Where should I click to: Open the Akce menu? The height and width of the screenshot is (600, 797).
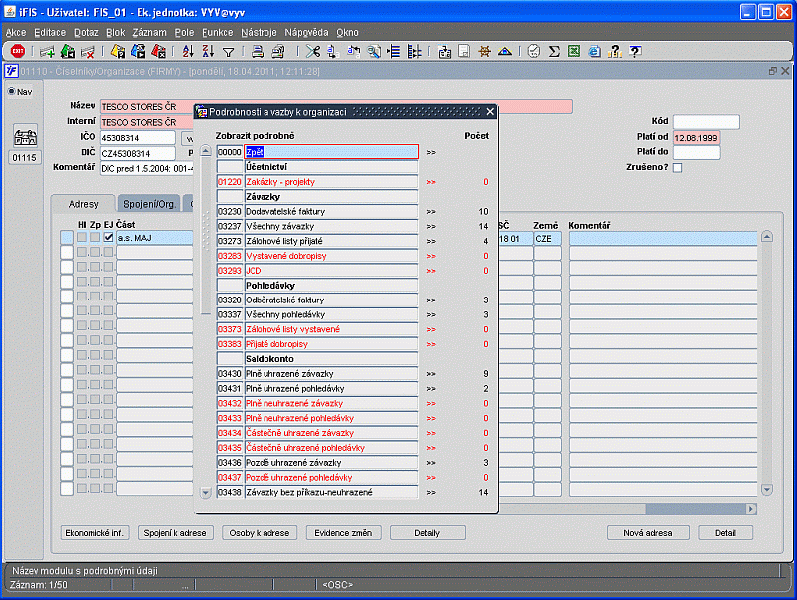(16, 33)
